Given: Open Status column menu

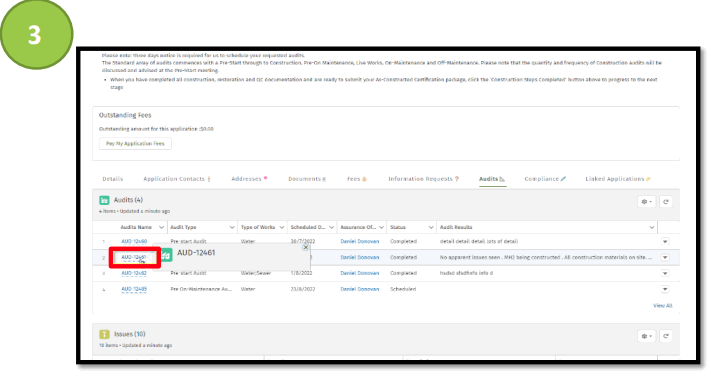Looking at the screenshot, I should (x=431, y=227).
